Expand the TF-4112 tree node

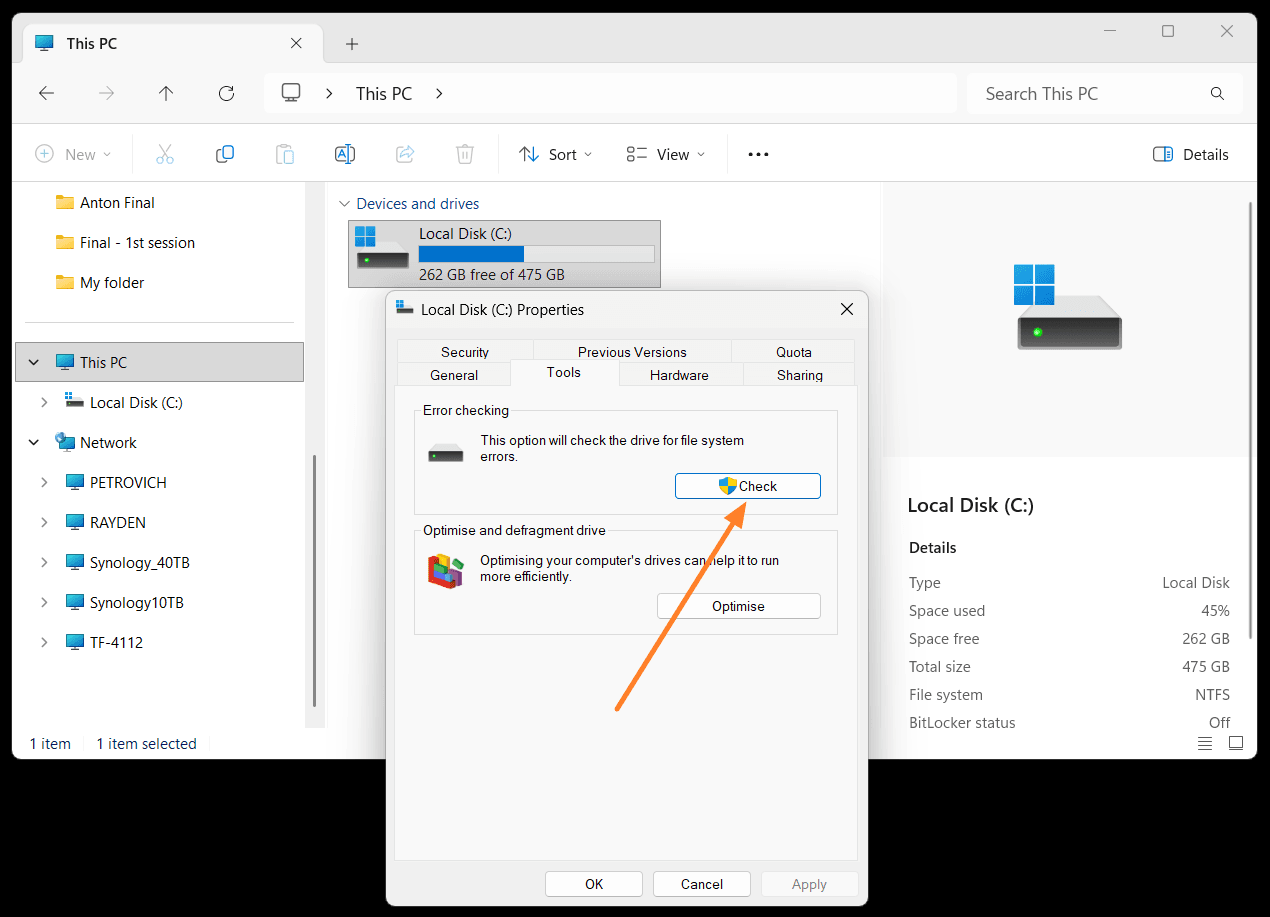(x=44, y=642)
